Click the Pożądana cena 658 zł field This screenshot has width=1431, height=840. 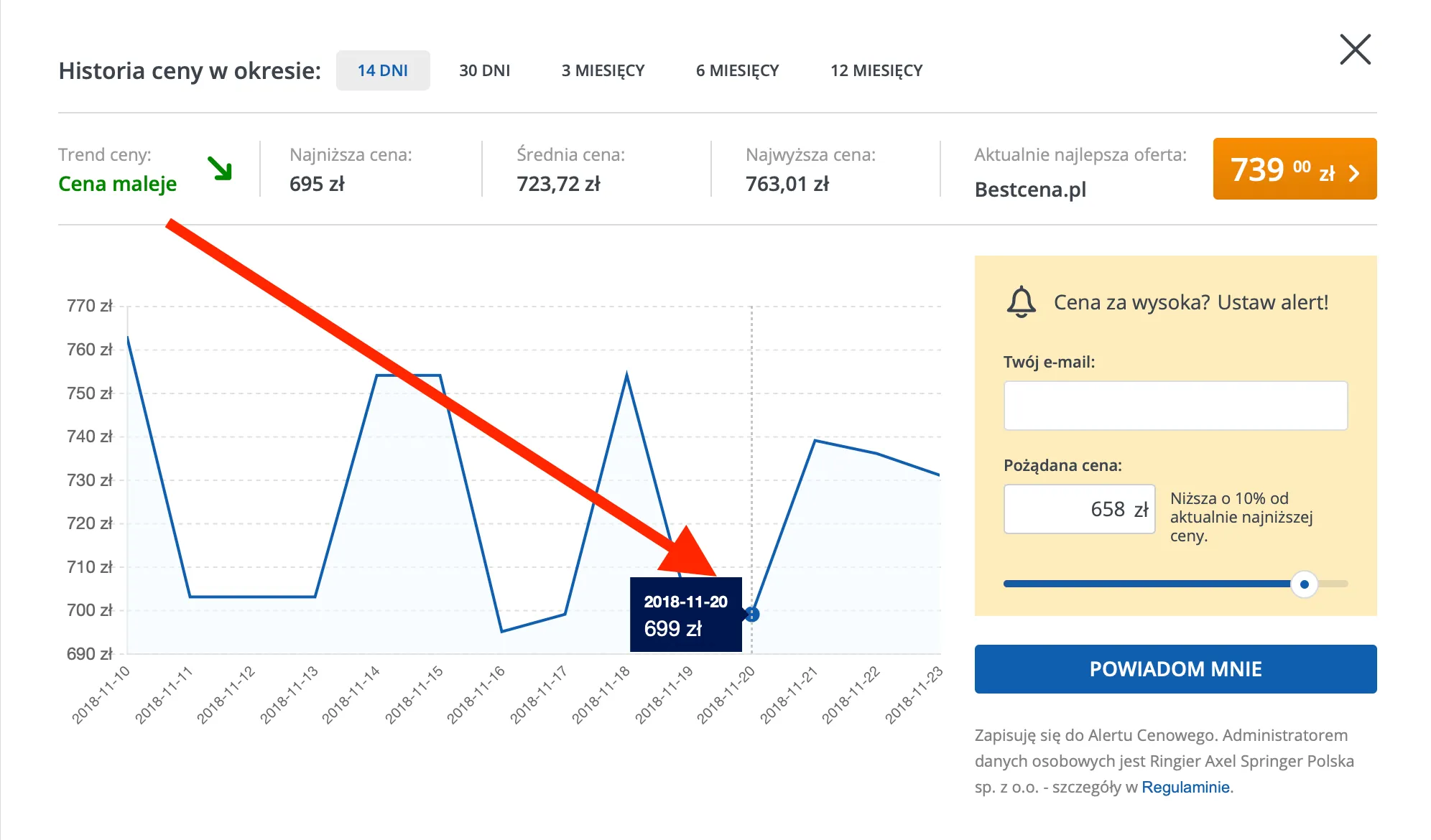[x=1079, y=509]
